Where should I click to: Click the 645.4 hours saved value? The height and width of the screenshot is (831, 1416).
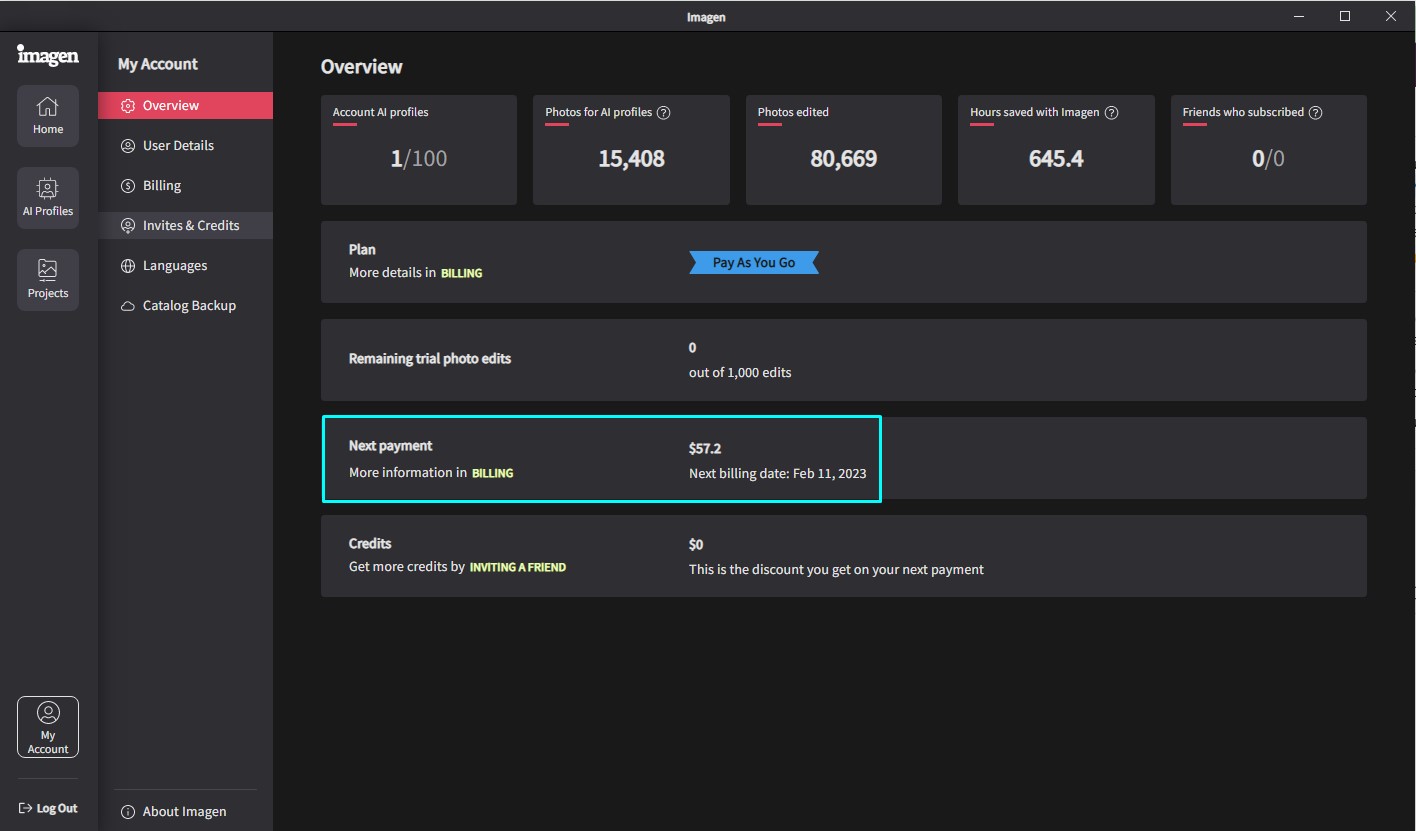coord(1056,158)
